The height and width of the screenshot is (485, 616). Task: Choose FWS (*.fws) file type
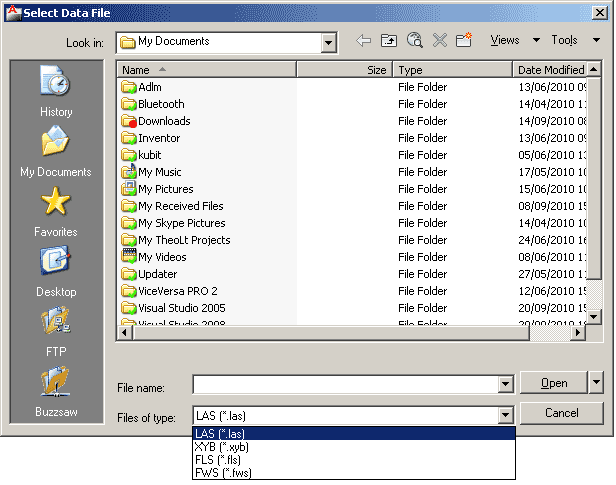tap(354, 472)
